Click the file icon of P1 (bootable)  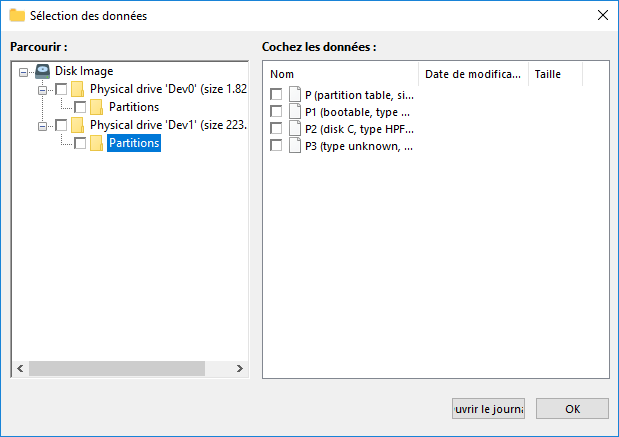click(x=295, y=112)
